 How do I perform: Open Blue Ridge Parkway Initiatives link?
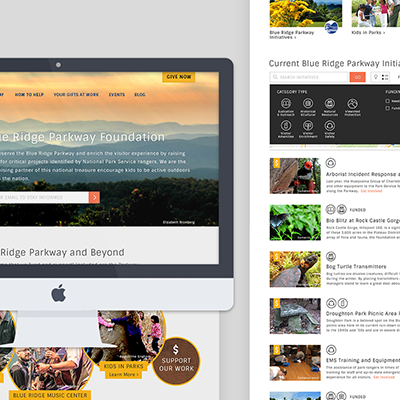click(292, 35)
